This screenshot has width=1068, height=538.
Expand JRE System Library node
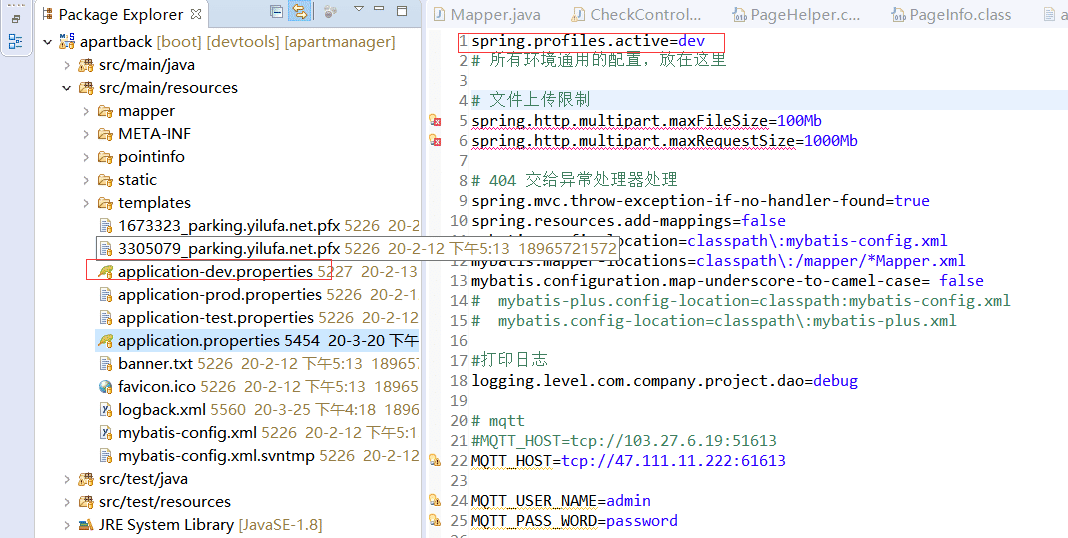(x=67, y=526)
